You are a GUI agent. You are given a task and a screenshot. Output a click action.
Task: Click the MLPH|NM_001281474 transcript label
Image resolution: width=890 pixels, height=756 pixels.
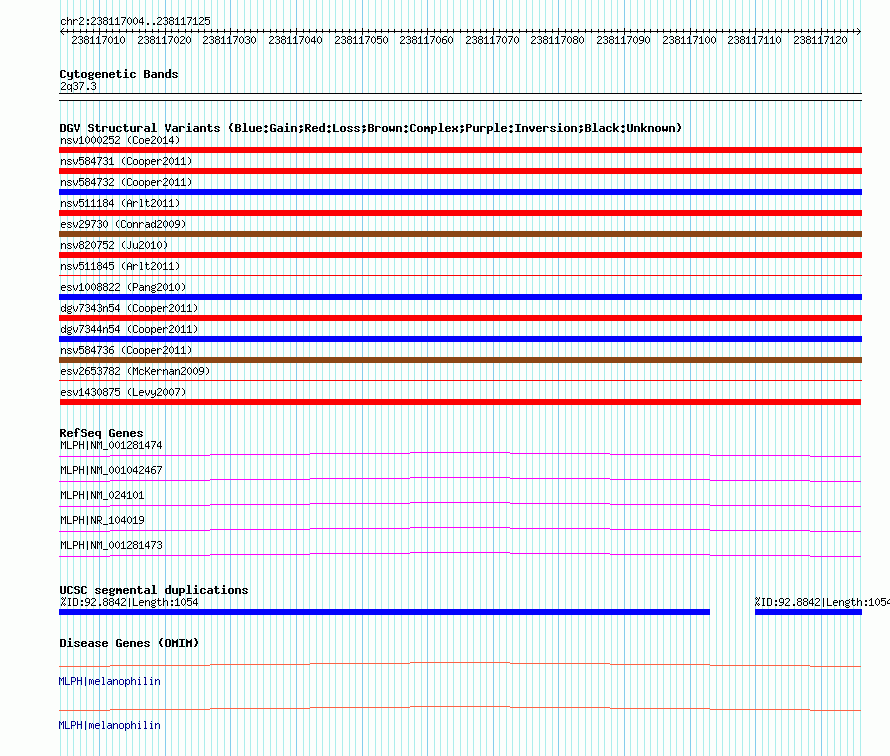click(x=111, y=446)
